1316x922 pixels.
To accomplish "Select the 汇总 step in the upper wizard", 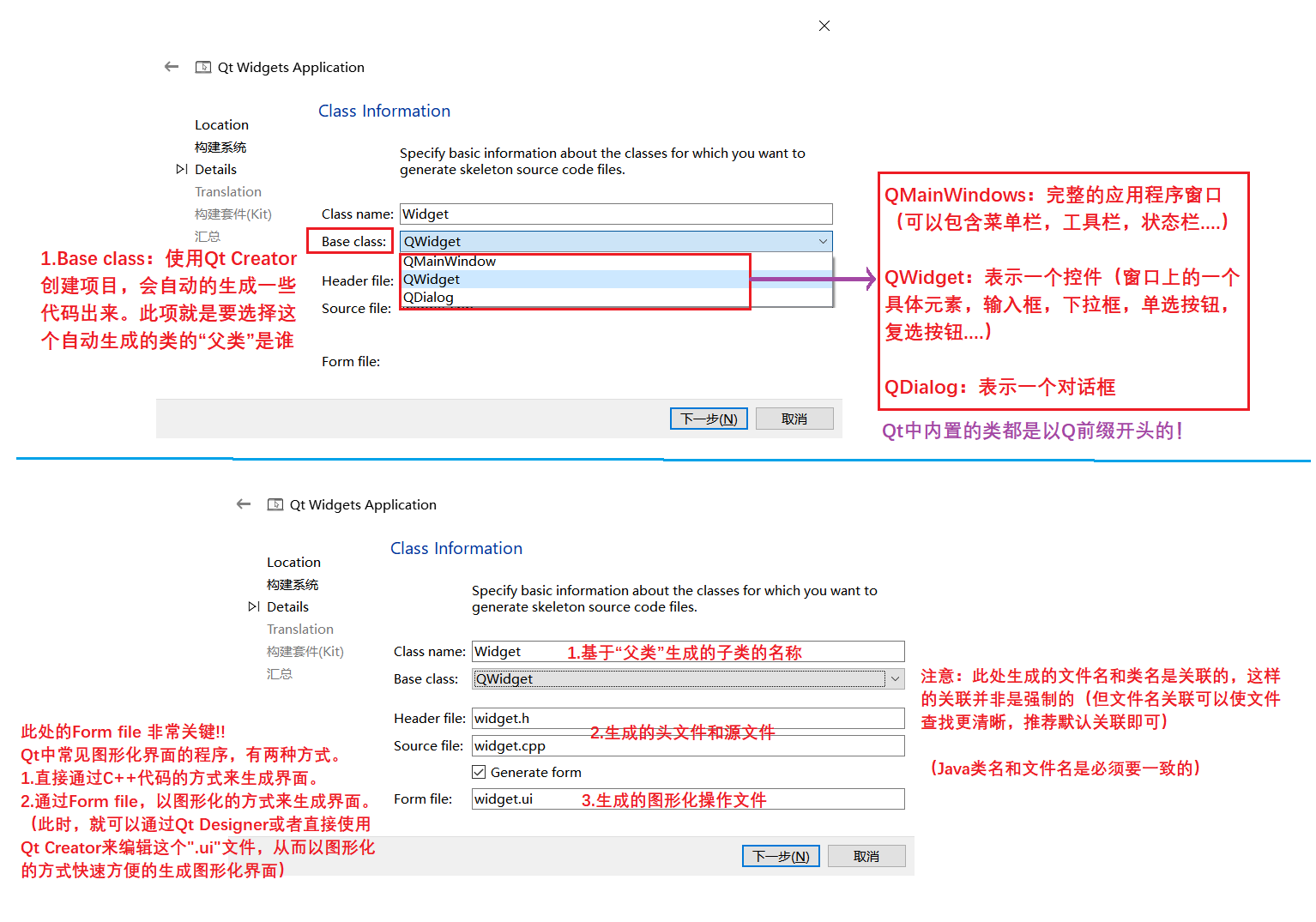I will (208, 237).
